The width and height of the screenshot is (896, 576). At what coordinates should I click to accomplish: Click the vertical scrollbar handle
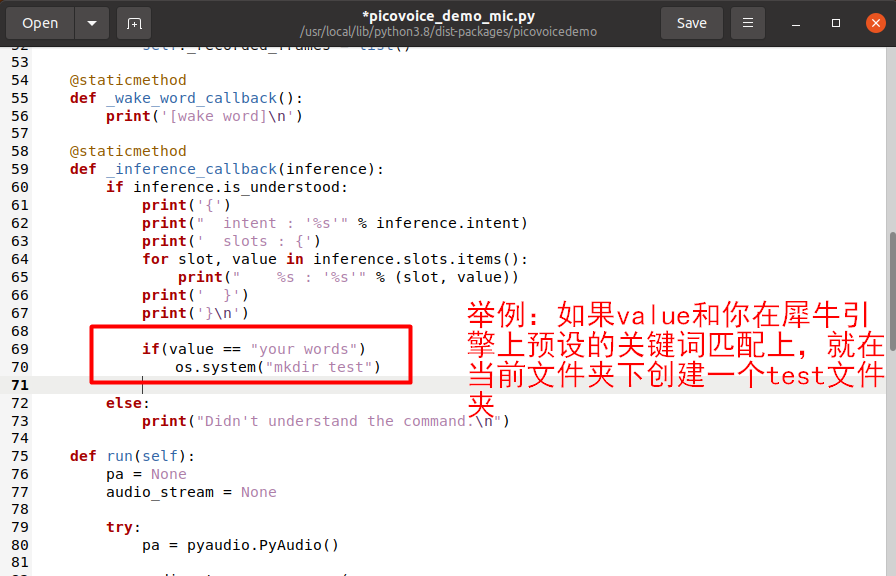pos(892,291)
